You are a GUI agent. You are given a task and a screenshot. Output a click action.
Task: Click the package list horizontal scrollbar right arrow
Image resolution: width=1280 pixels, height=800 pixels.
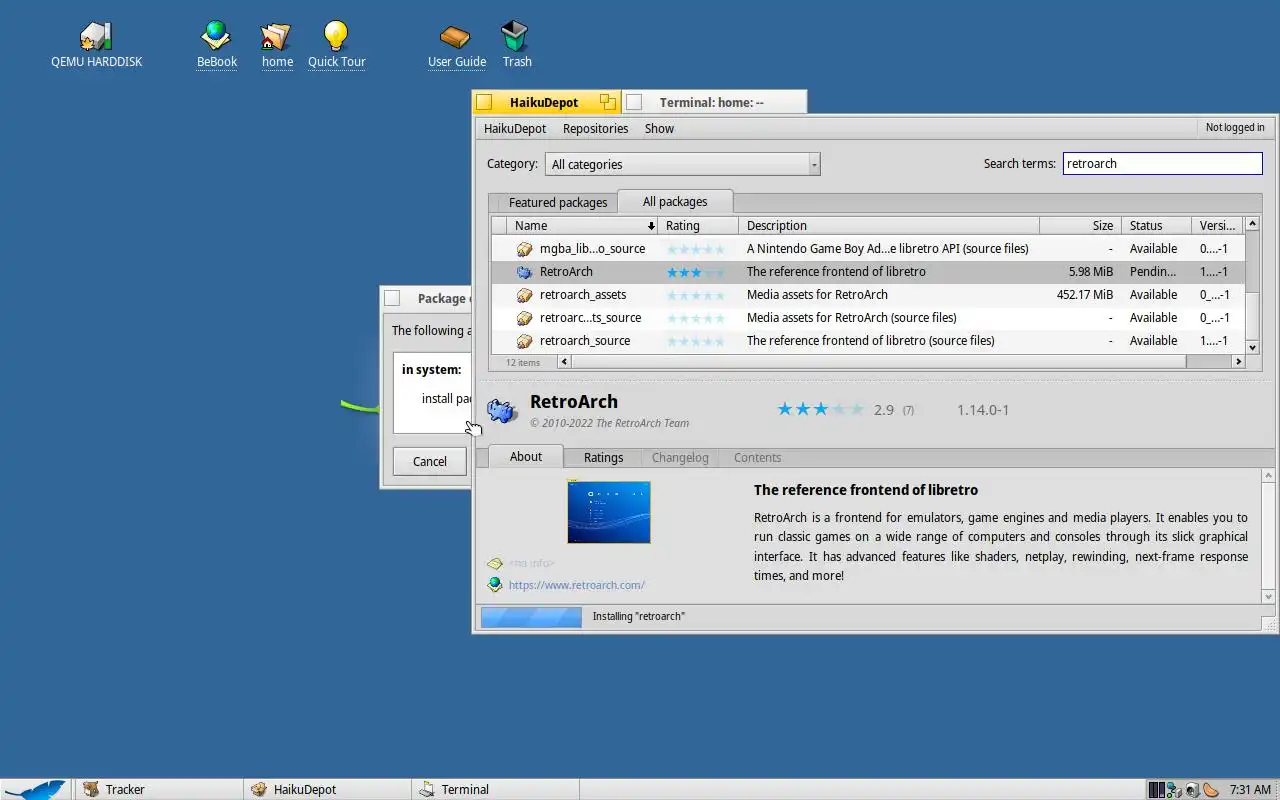(1239, 362)
